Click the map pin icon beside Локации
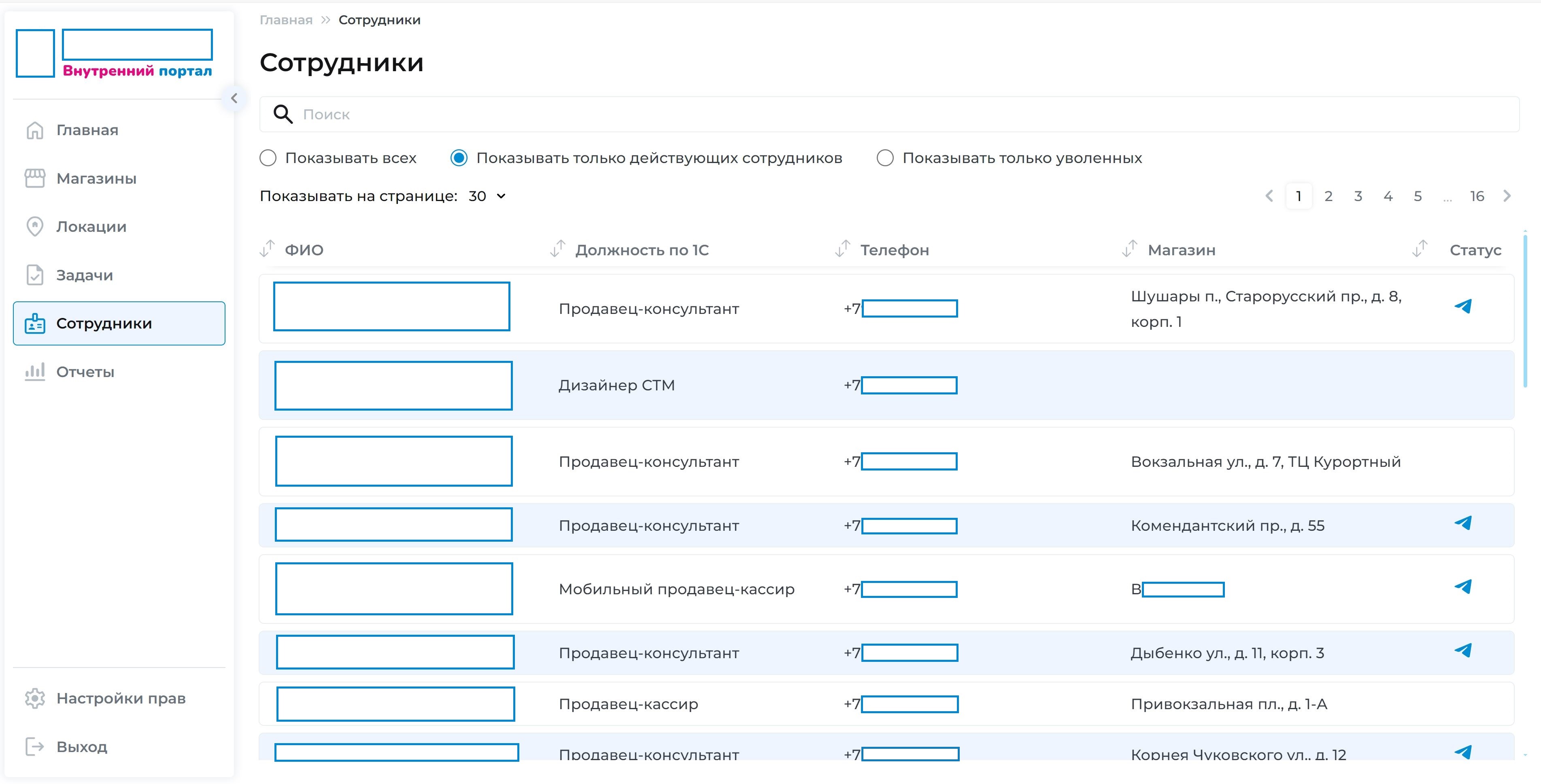Viewport: 1541px width, 784px height. 35,227
